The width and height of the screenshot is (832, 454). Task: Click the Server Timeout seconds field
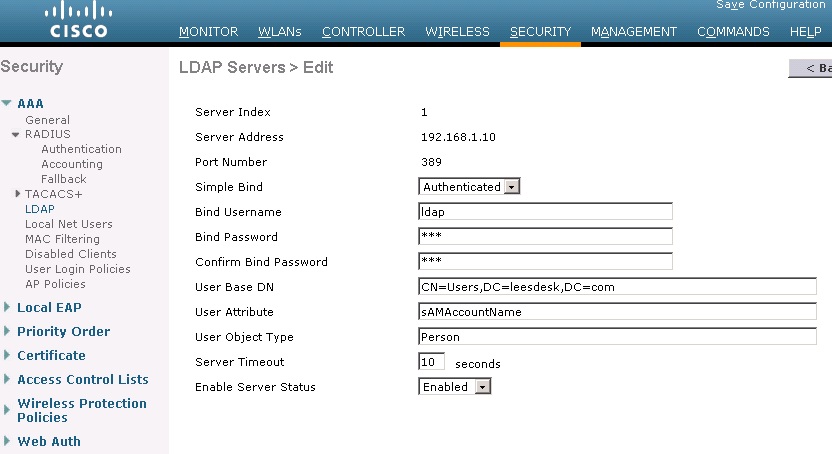[432, 362]
